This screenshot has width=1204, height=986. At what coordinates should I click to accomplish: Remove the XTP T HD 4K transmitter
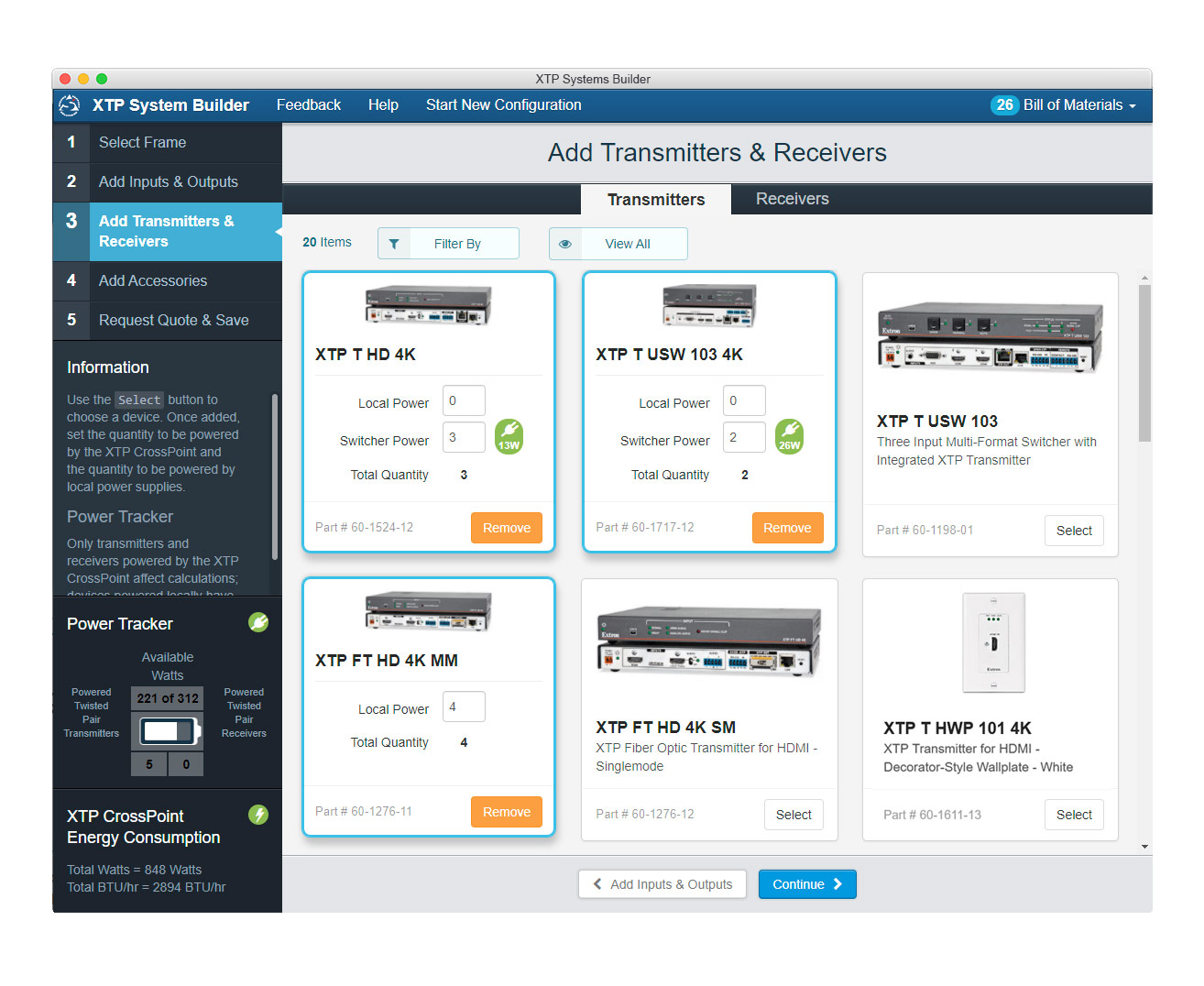point(507,528)
